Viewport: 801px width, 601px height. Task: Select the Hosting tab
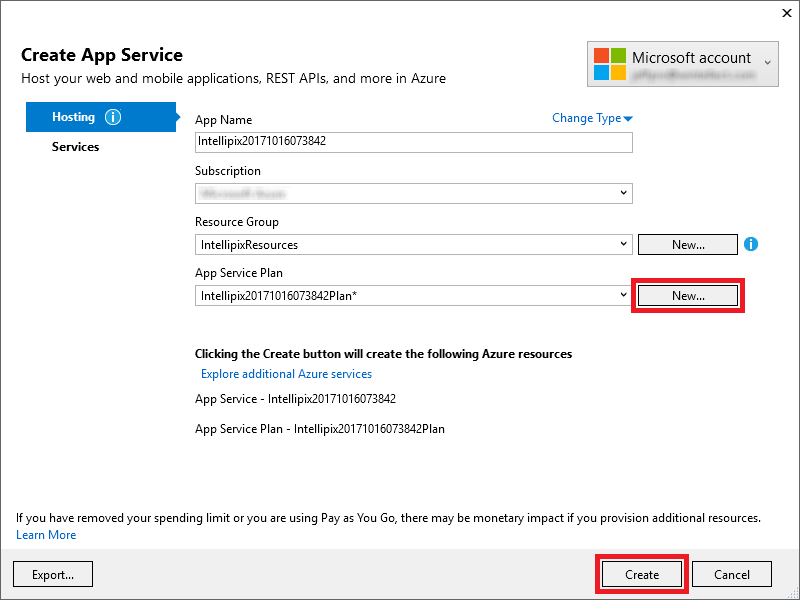(x=74, y=117)
